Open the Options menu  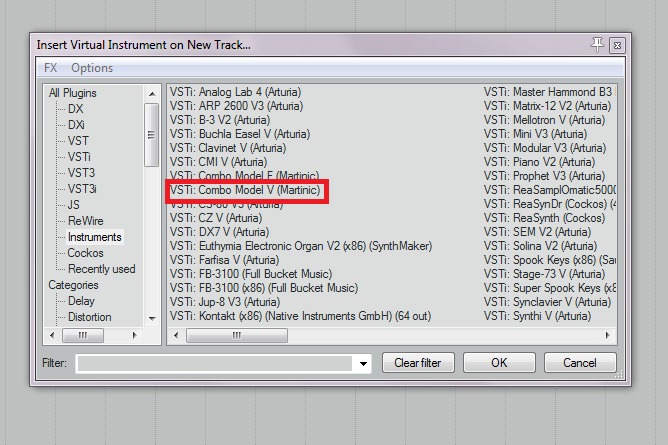[x=92, y=68]
